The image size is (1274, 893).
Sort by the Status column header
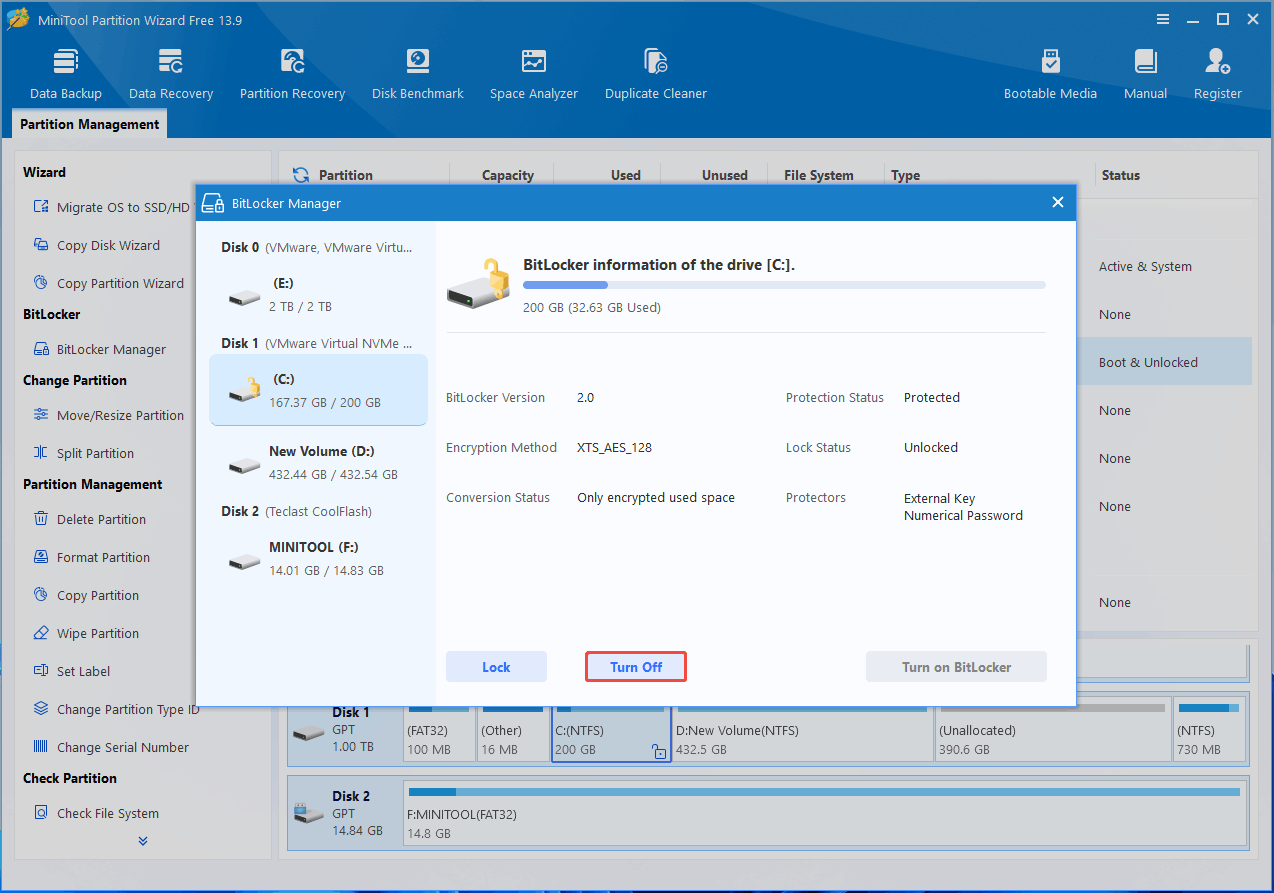(1120, 175)
